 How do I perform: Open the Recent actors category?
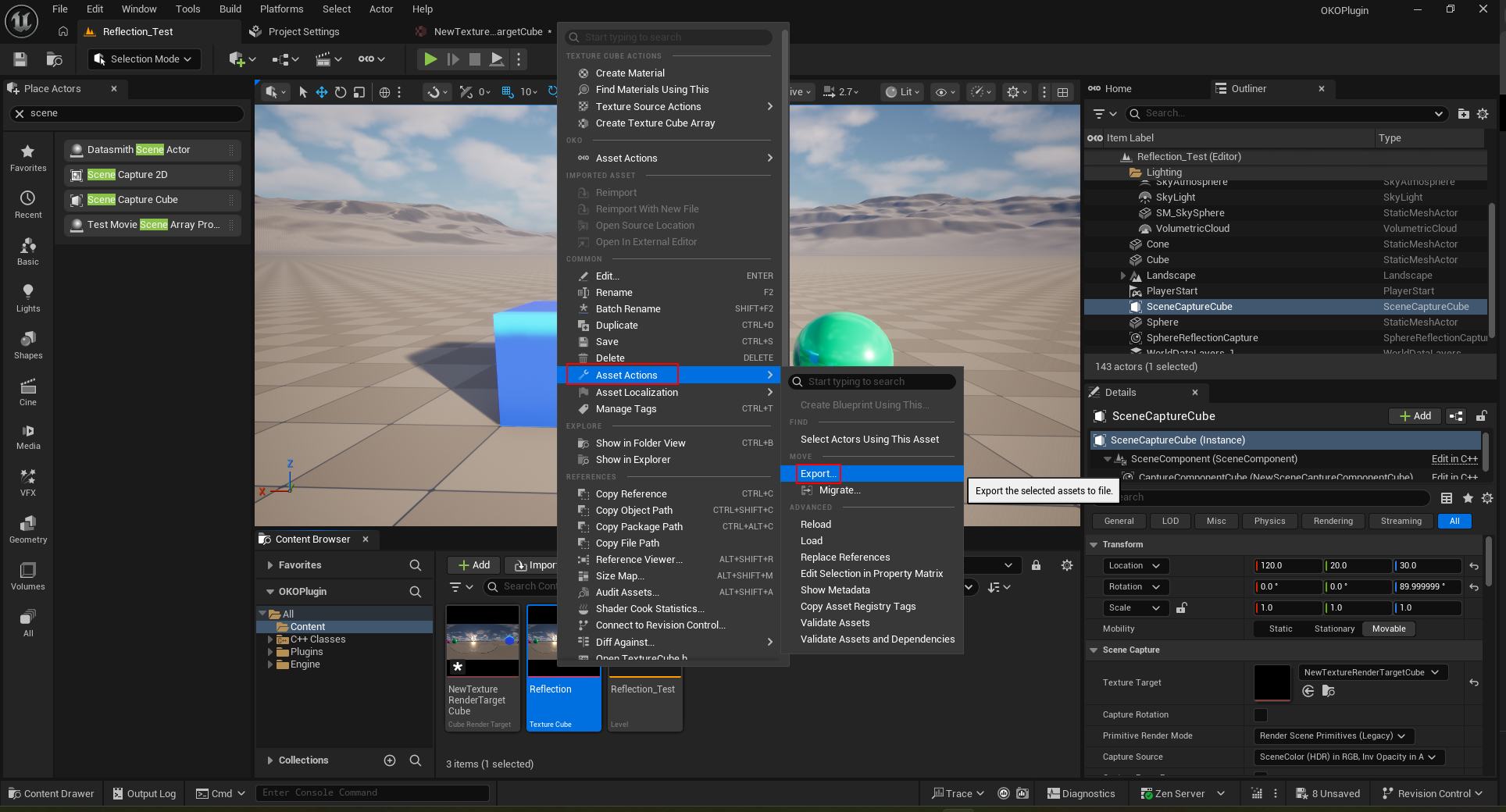click(x=28, y=205)
